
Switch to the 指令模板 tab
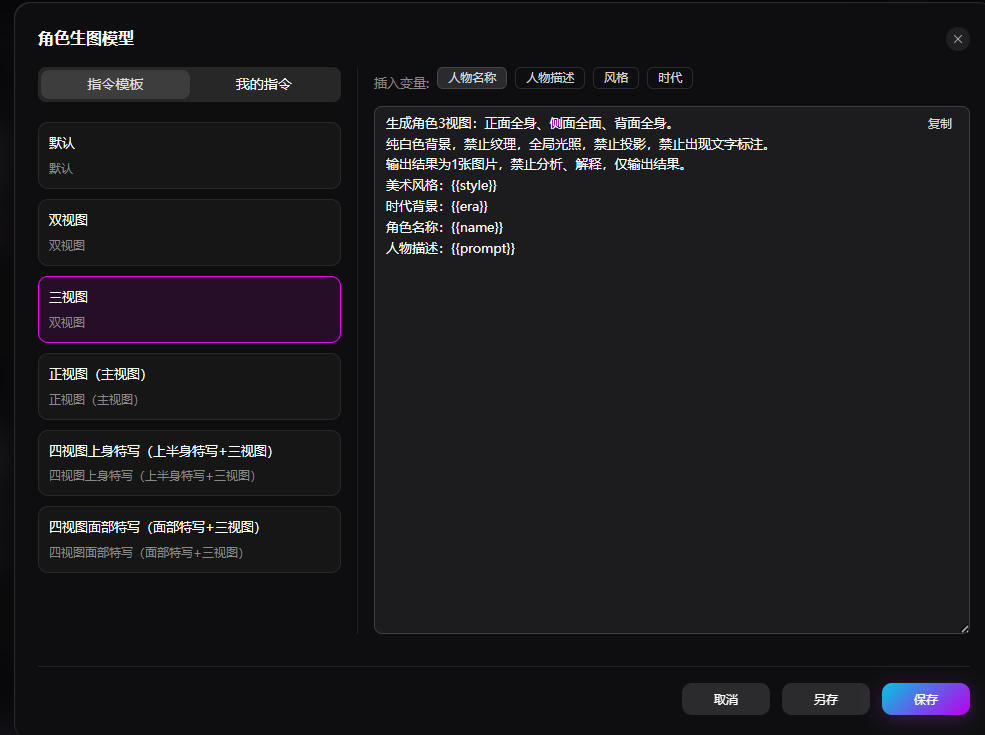click(x=115, y=84)
